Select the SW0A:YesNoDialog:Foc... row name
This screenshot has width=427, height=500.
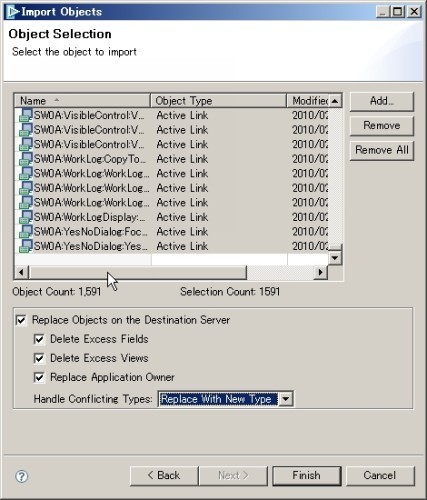(91, 232)
